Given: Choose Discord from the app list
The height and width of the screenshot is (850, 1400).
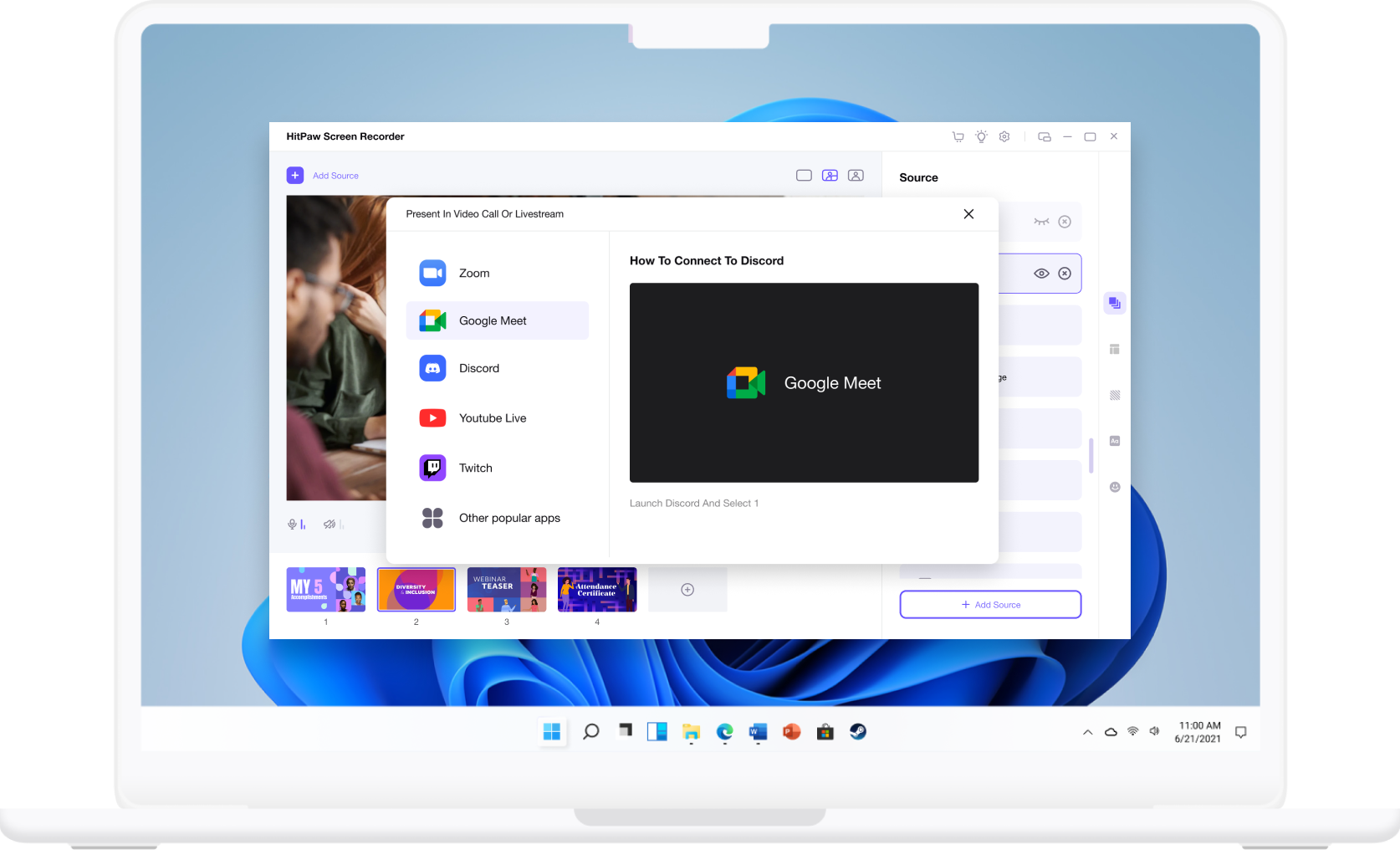Looking at the screenshot, I should coord(498,368).
